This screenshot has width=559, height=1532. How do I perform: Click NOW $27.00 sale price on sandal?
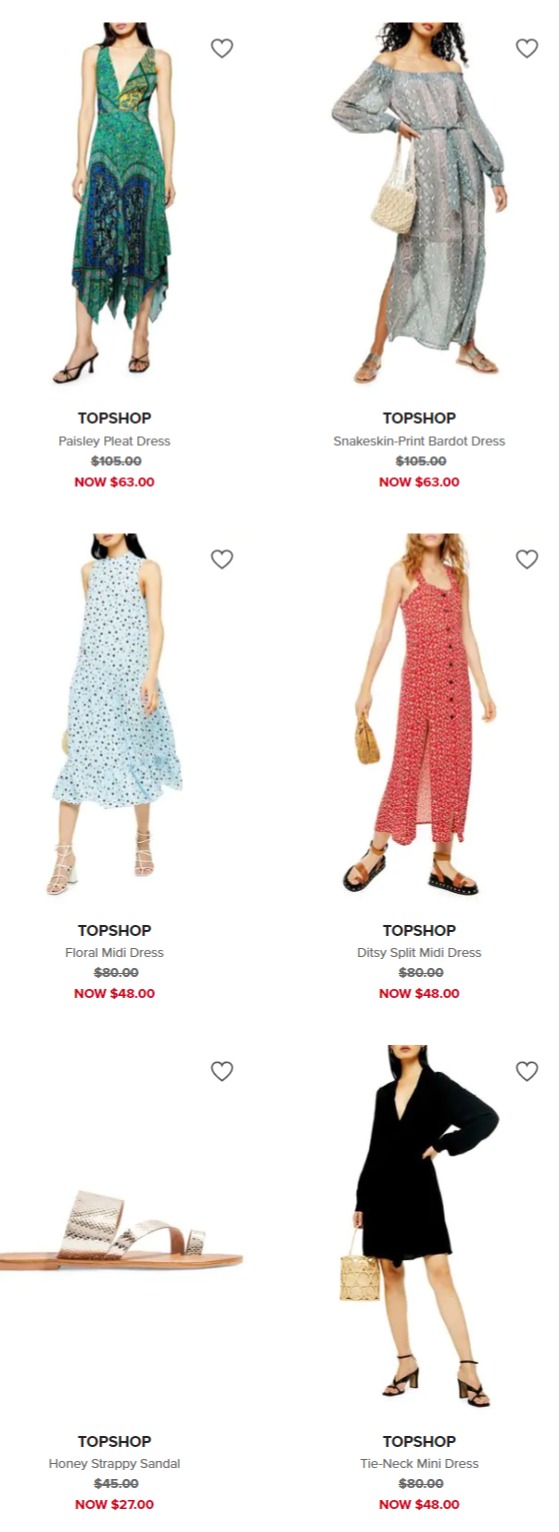114,1505
